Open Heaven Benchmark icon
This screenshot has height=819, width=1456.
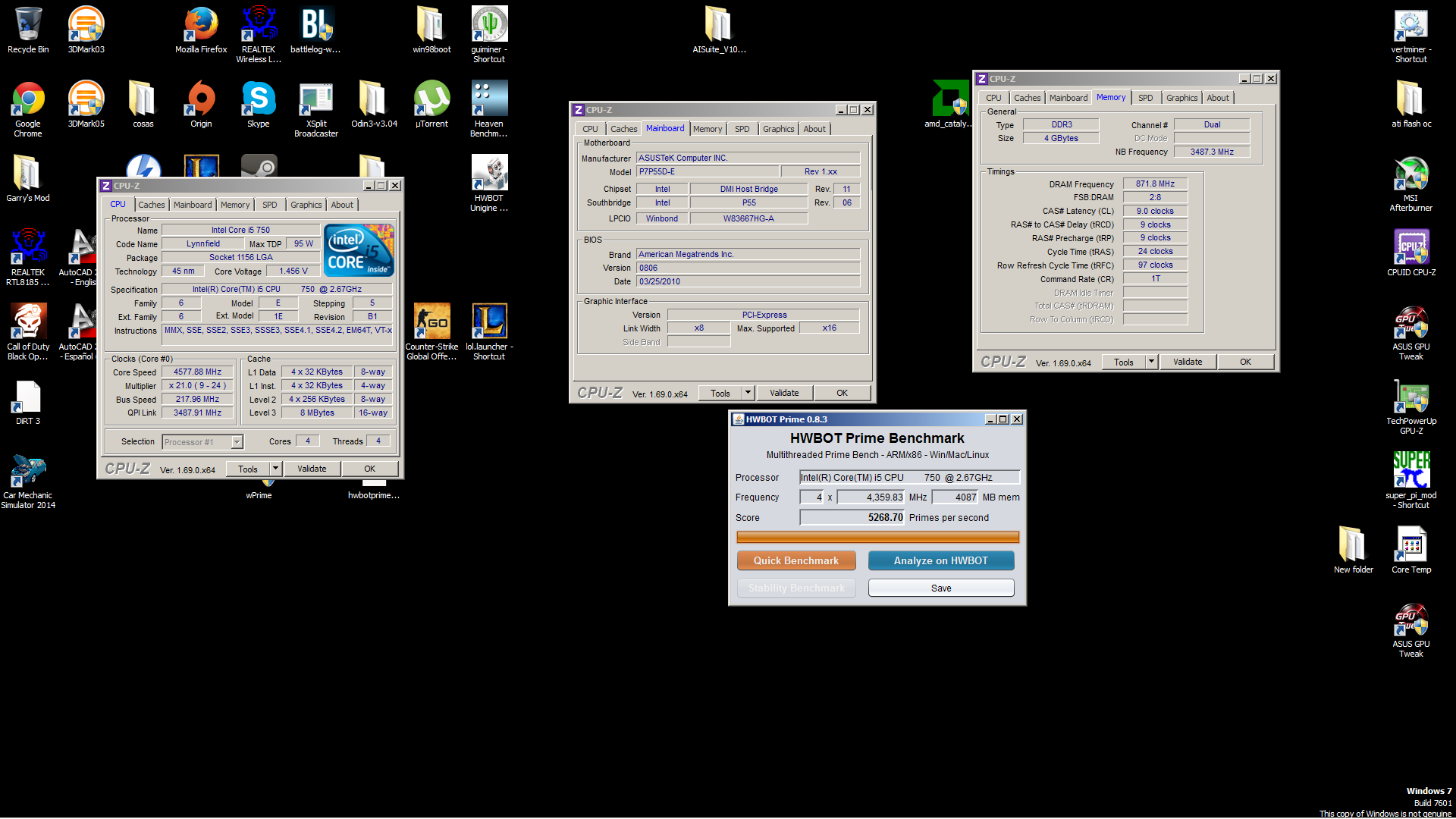489,108
